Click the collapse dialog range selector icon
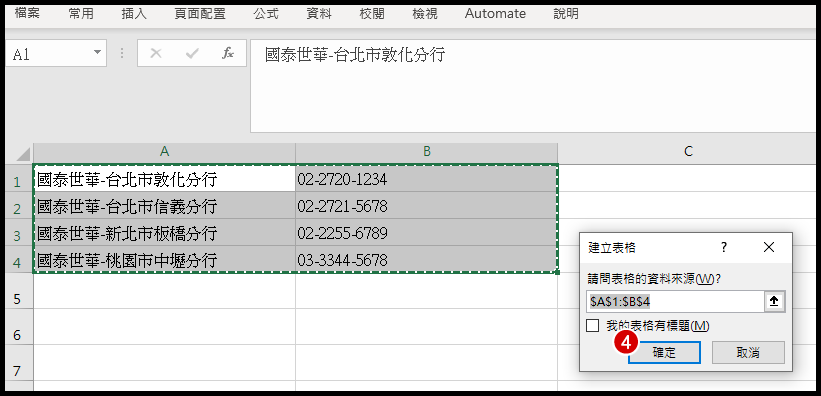 pos(775,302)
